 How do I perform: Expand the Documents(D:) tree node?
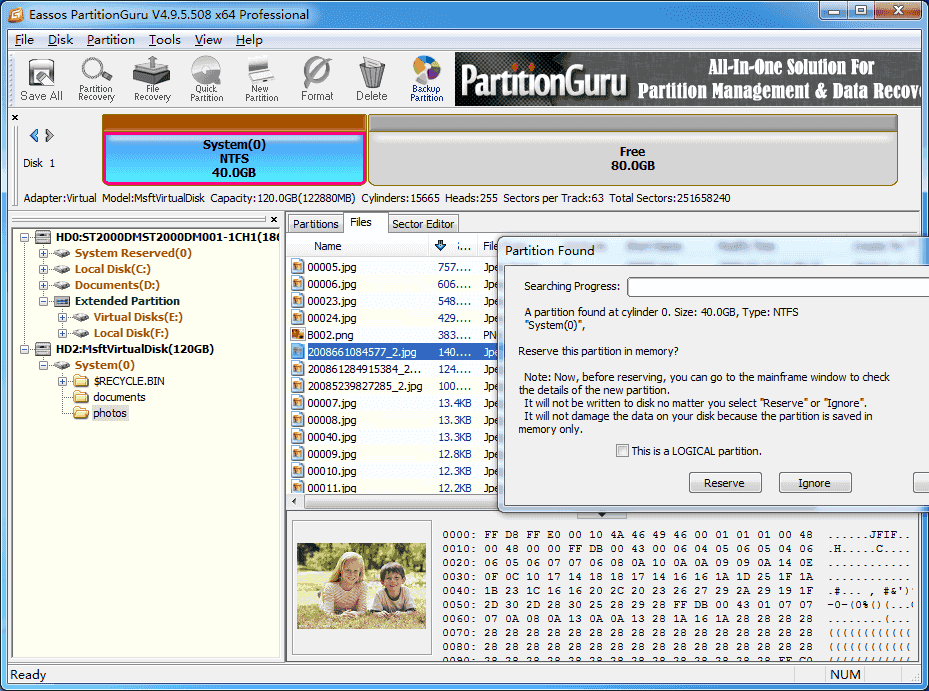(x=43, y=285)
